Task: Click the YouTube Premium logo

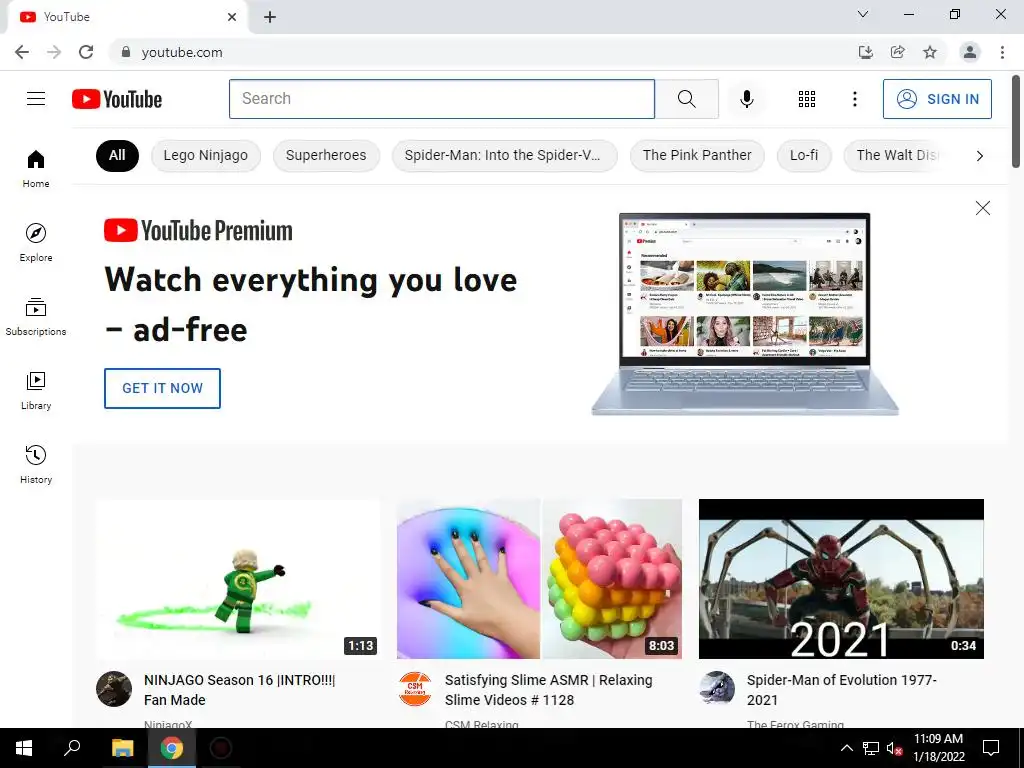Action: pyautogui.click(x=199, y=231)
